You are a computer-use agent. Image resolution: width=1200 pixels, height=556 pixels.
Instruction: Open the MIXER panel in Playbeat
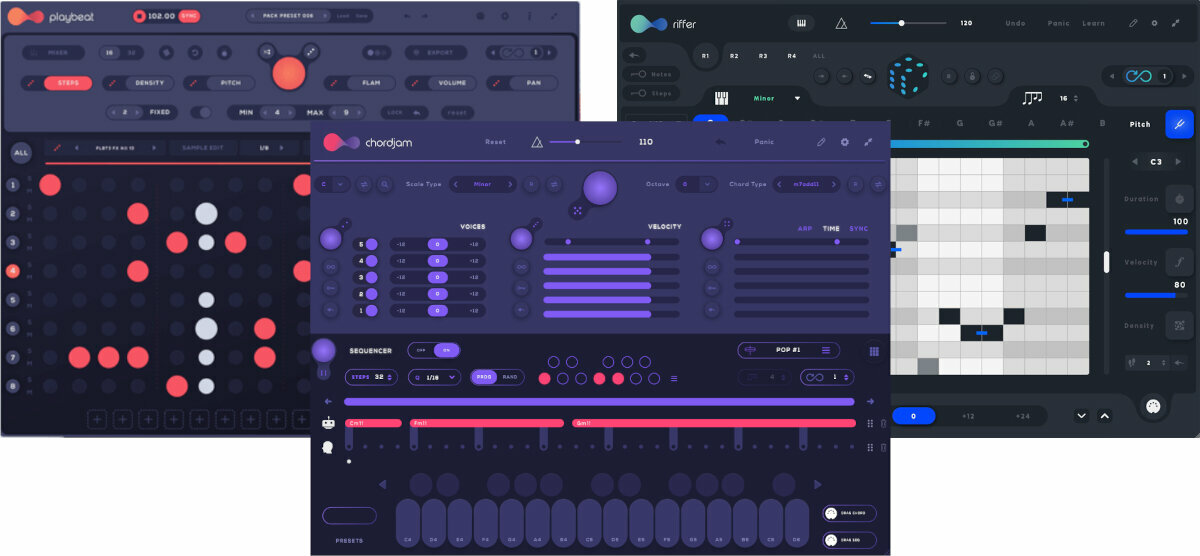(52, 53)
